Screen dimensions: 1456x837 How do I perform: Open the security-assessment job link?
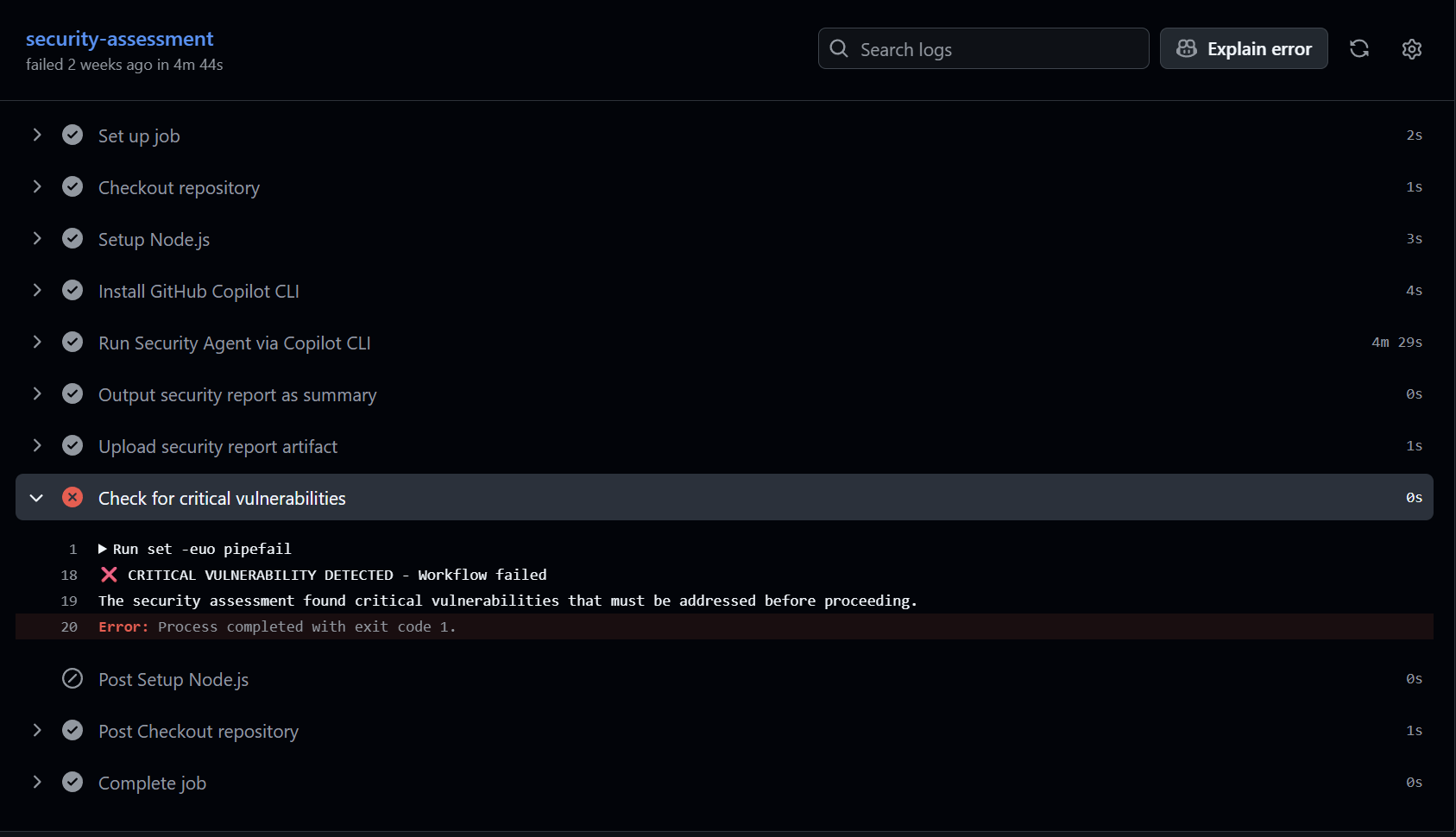click(119, 39)
